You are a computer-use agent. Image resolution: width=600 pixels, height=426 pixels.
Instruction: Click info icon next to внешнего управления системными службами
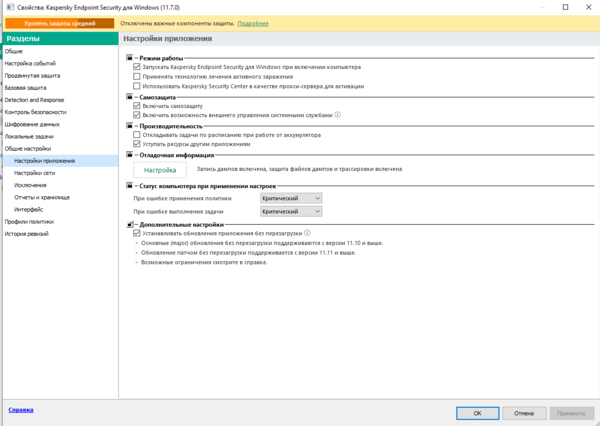point(338,115)
